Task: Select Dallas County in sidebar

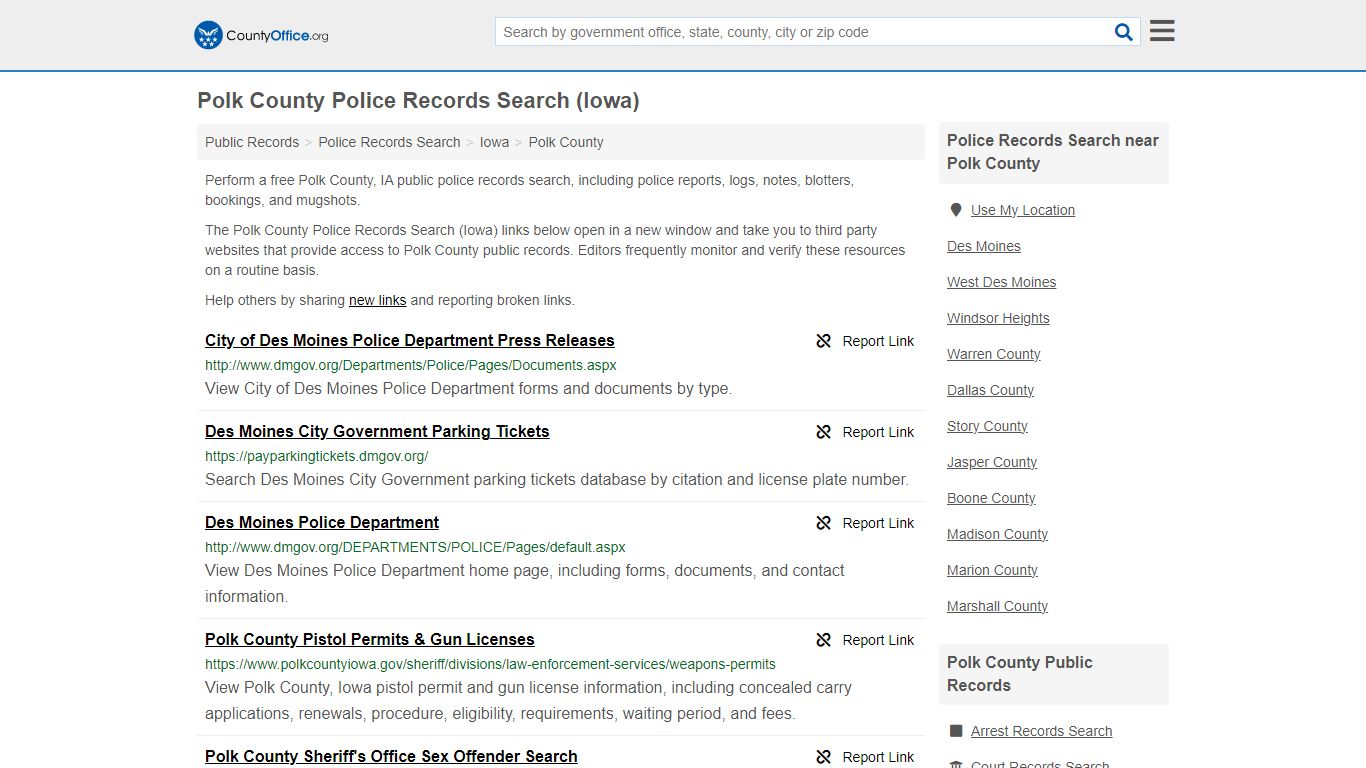Action: (991, 390)
